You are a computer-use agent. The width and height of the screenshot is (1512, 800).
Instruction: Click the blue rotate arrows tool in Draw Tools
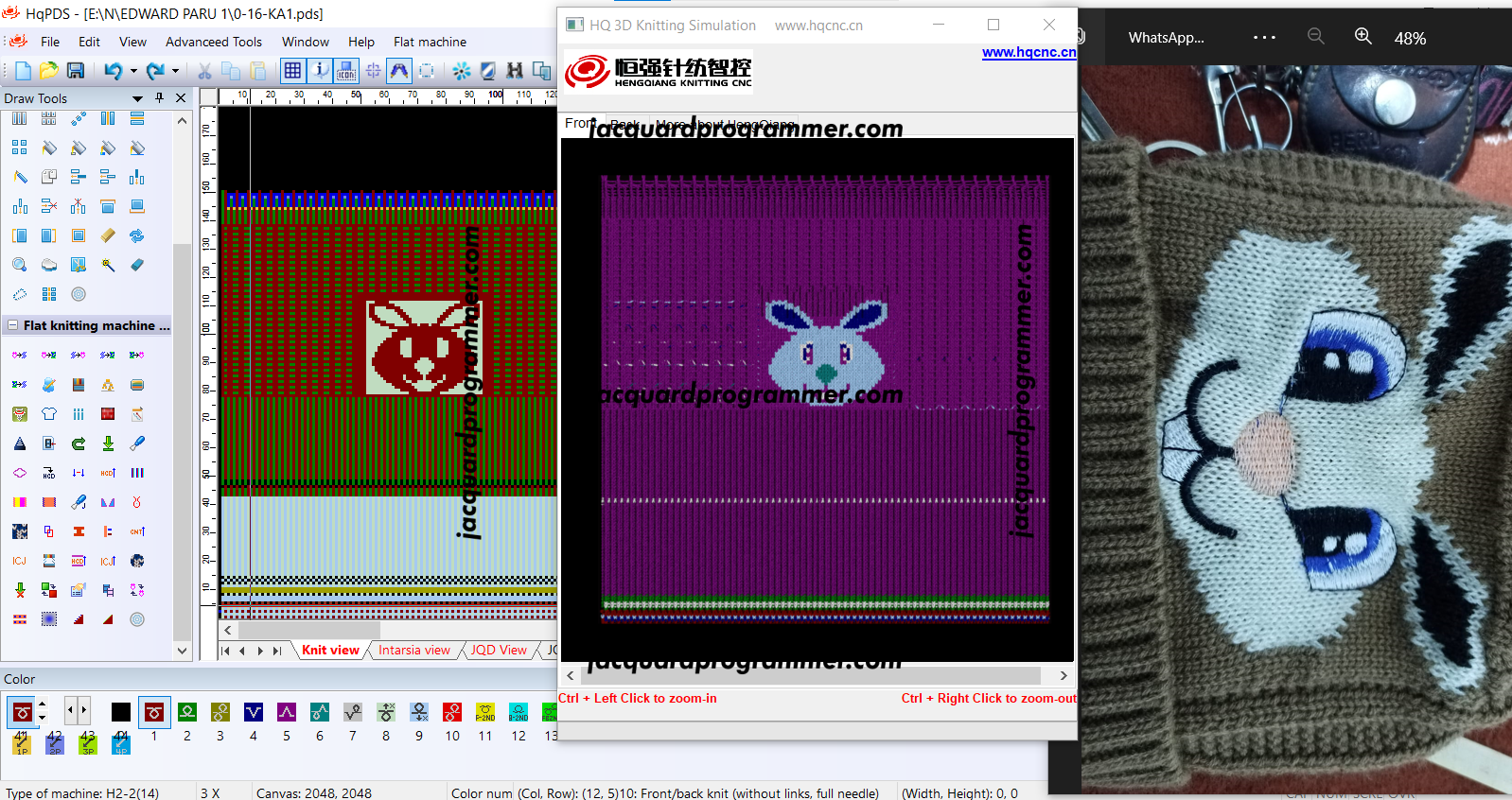pyautogui.click(x=137, y=235)
